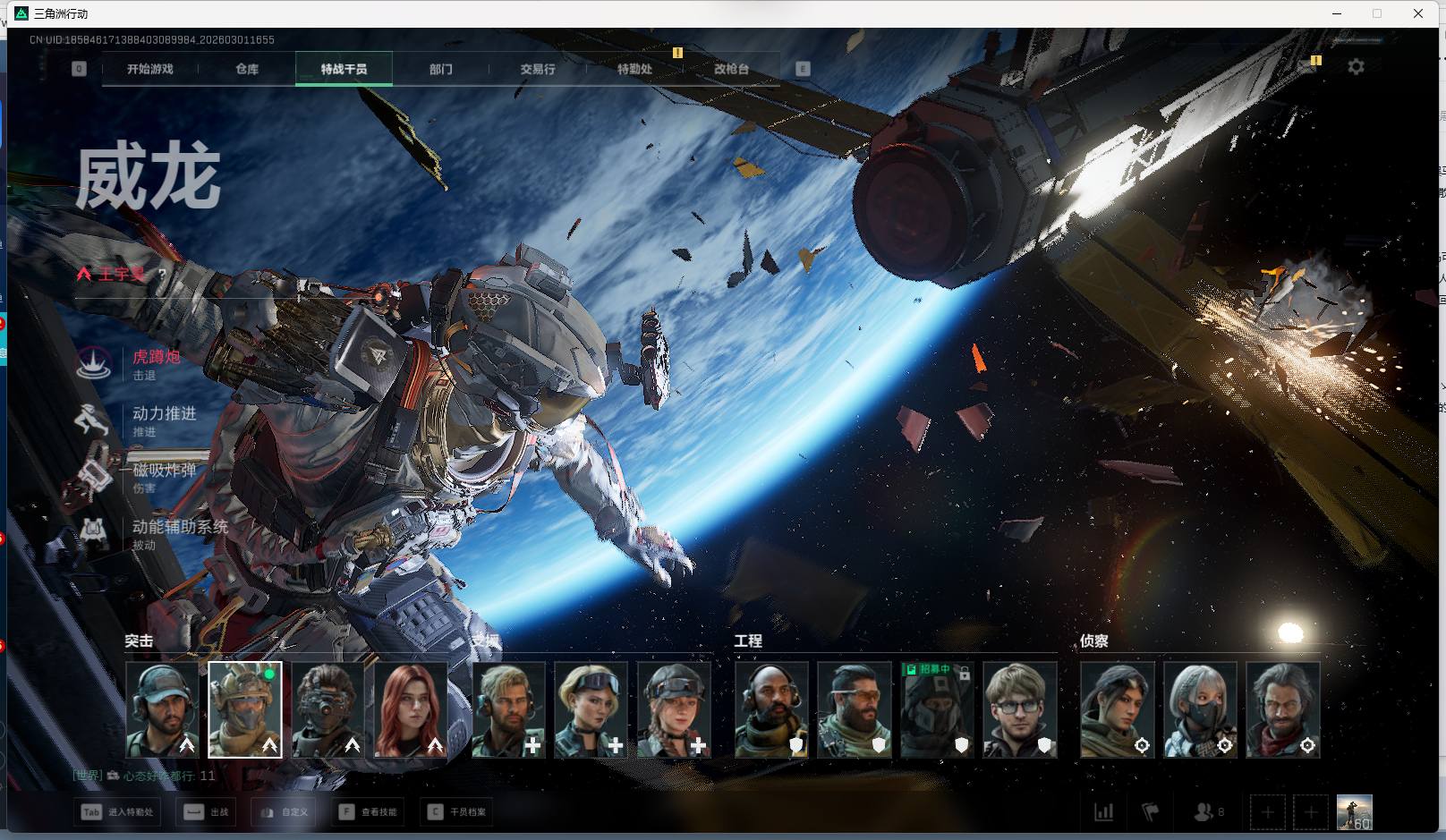Open the 交易行 tab
Image resolution: width=1446 pixels, height=840 pixels.
pyautogui.click(x=538, y=69)
